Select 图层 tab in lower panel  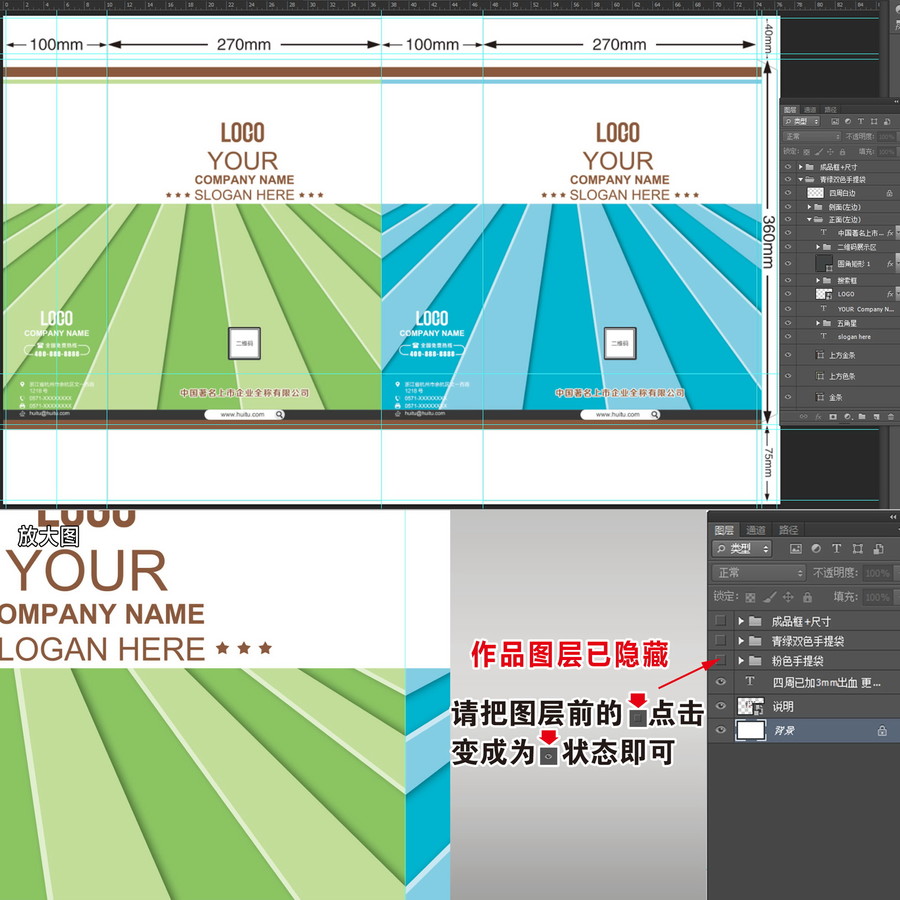(724, 530)
